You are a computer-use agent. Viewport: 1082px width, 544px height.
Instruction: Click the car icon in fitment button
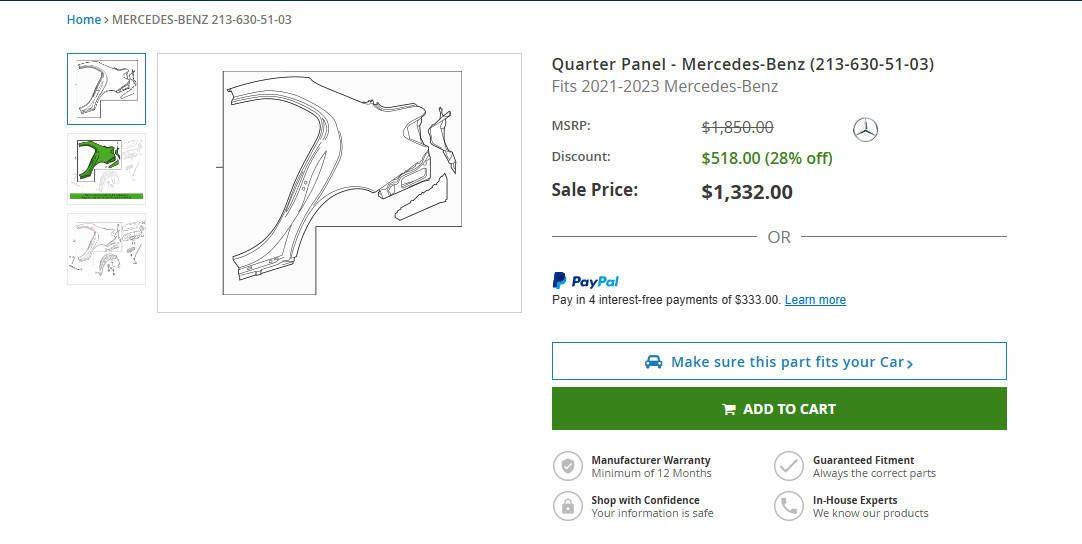(653, 362)
